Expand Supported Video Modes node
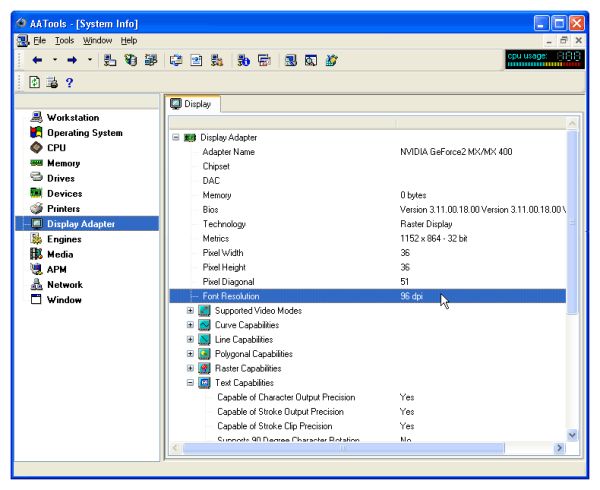 point(190,311)
